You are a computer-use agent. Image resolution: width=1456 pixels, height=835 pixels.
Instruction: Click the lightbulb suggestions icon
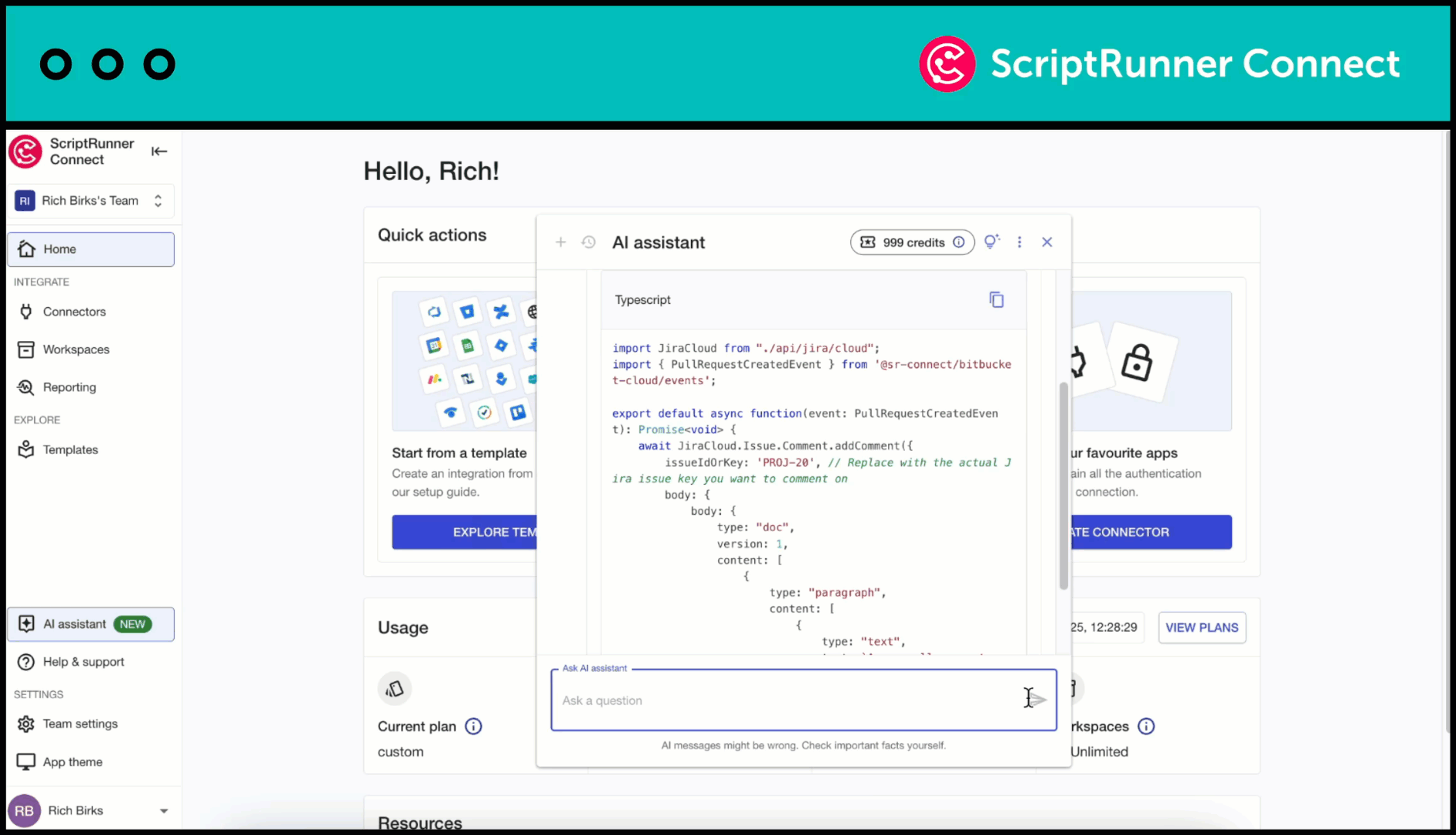tap(992, 242)
